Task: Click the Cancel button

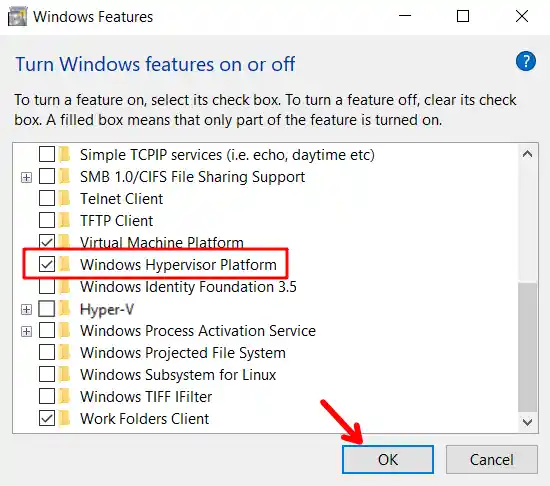Action: 491,459
